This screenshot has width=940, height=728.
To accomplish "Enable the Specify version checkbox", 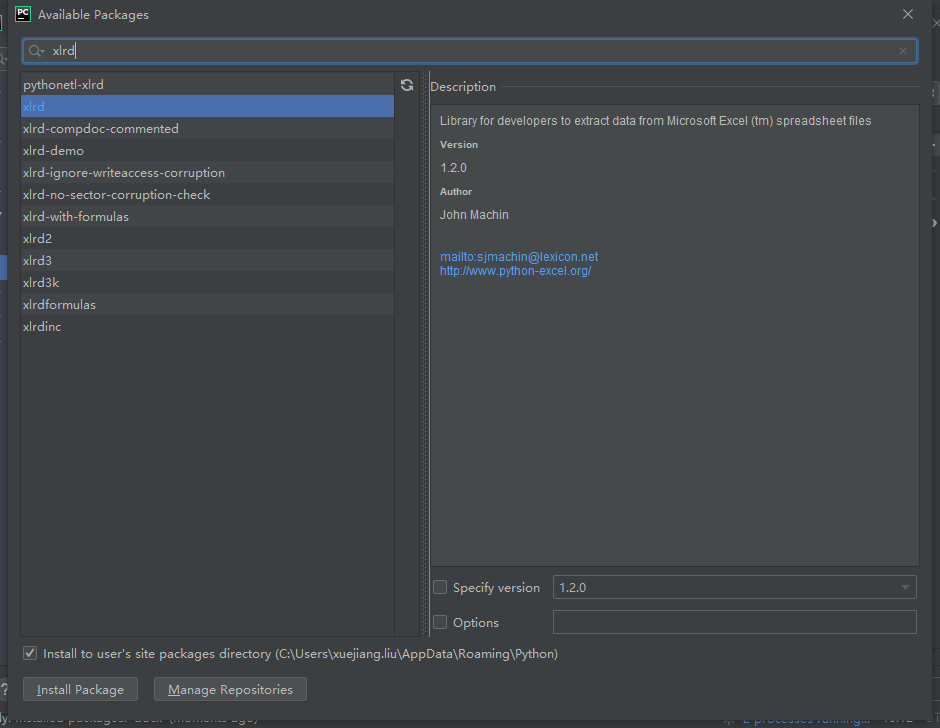I will [440, 587].
